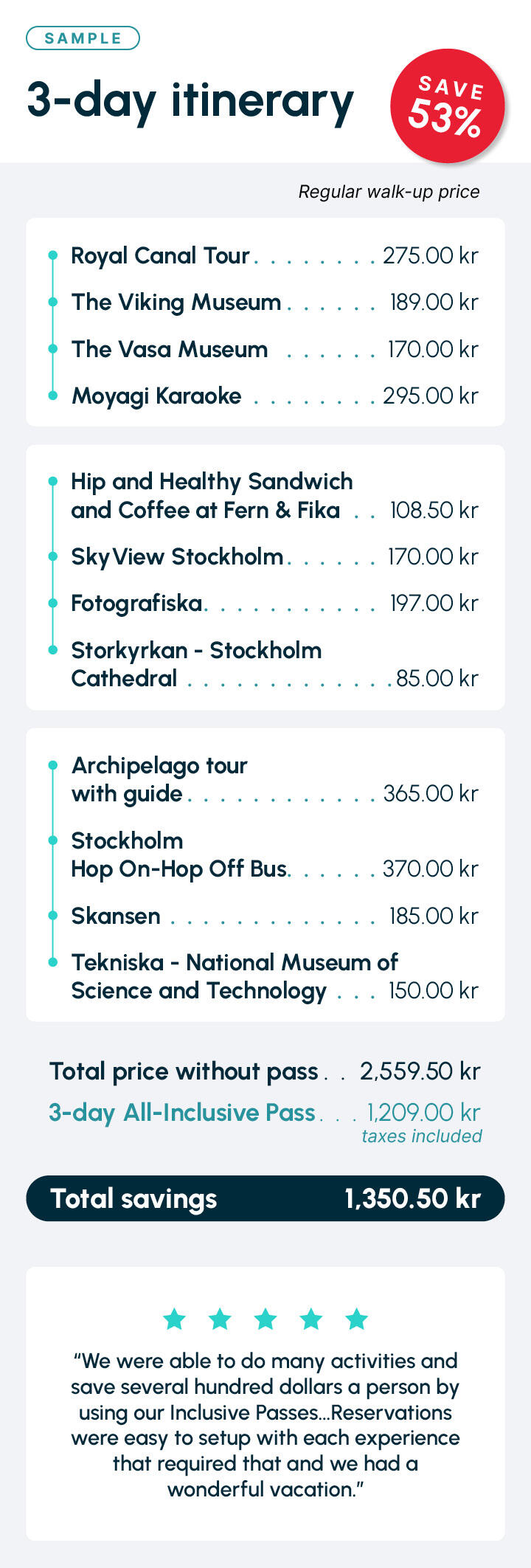Open SkyView Stockholm item
The width and height of the screenshot is (531, 1568).
point(274,556)
